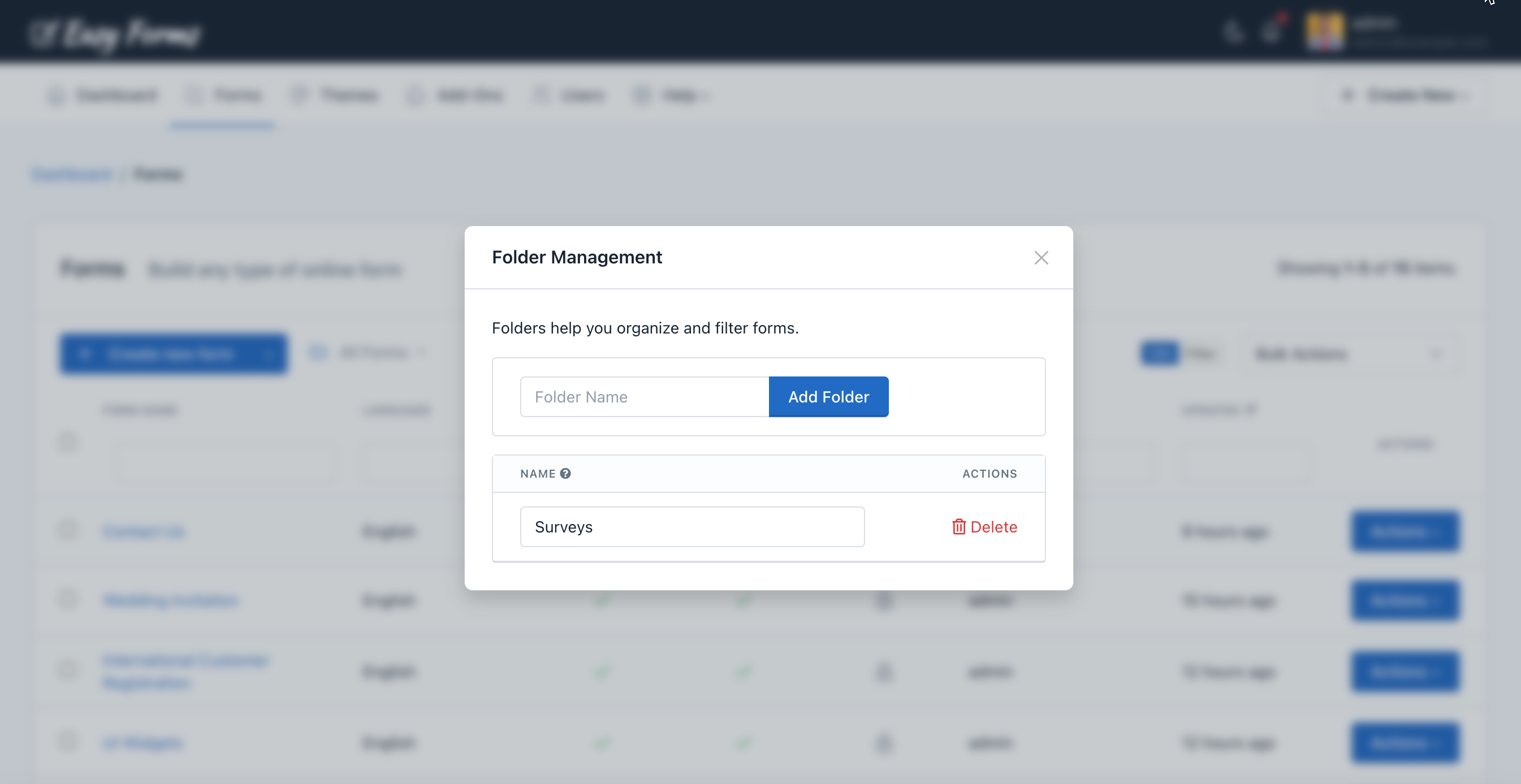Open the user avatar menu

point(1324,31)
